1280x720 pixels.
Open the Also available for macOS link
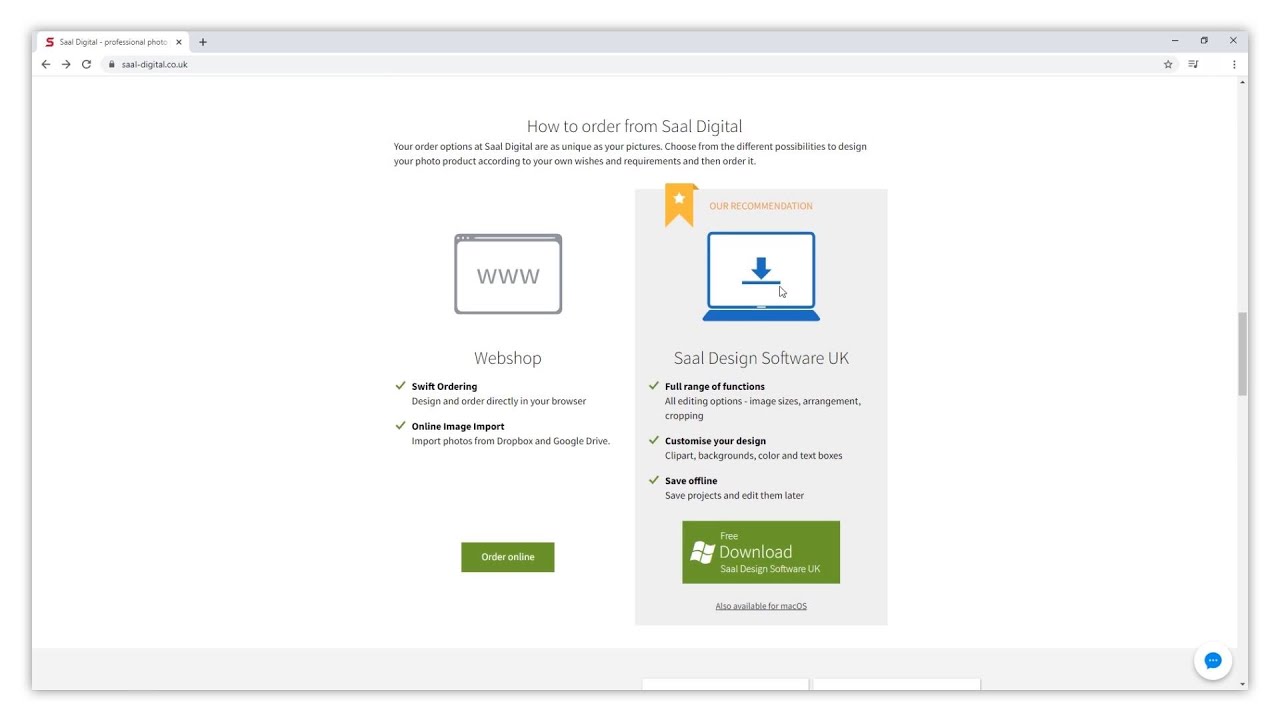click(761, 606)
